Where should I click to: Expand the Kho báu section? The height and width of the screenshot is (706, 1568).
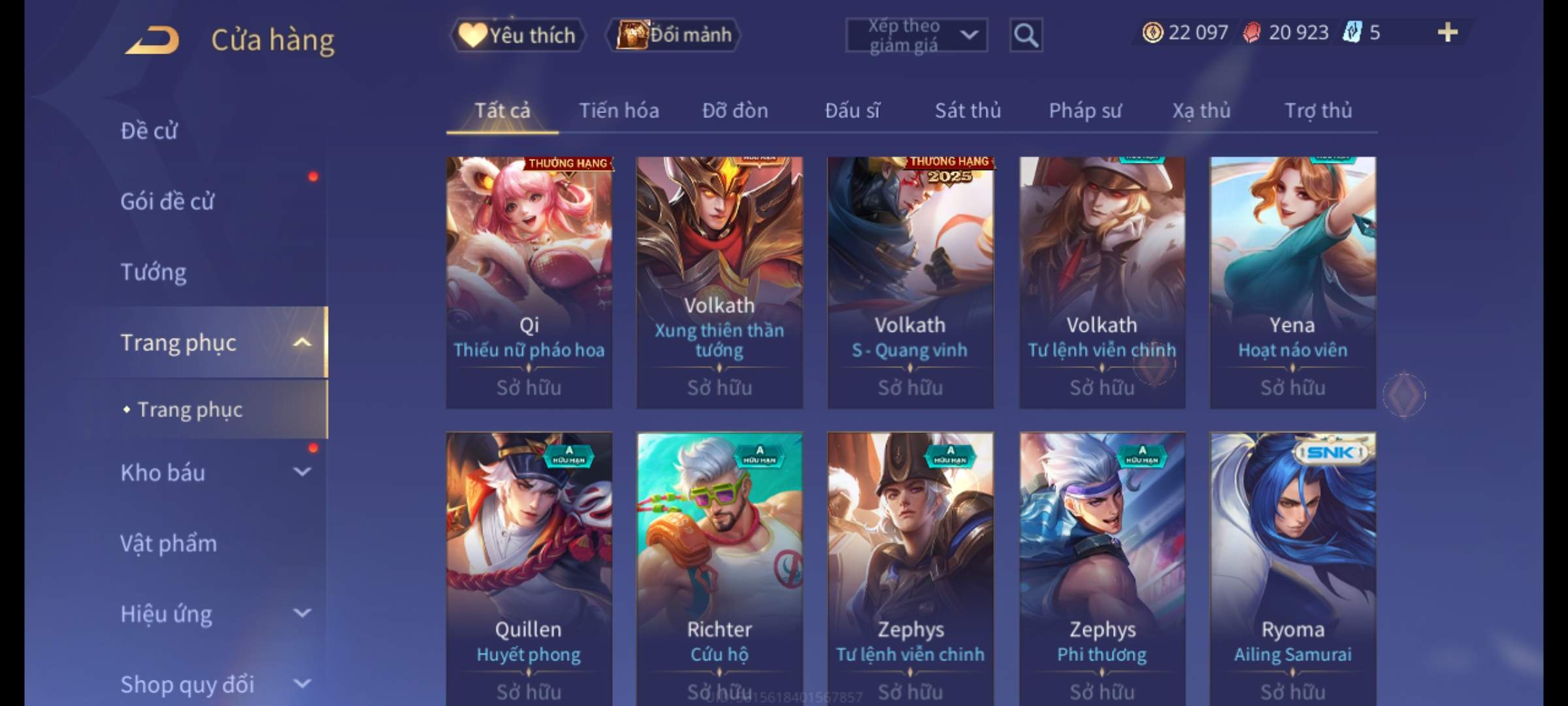302,472
